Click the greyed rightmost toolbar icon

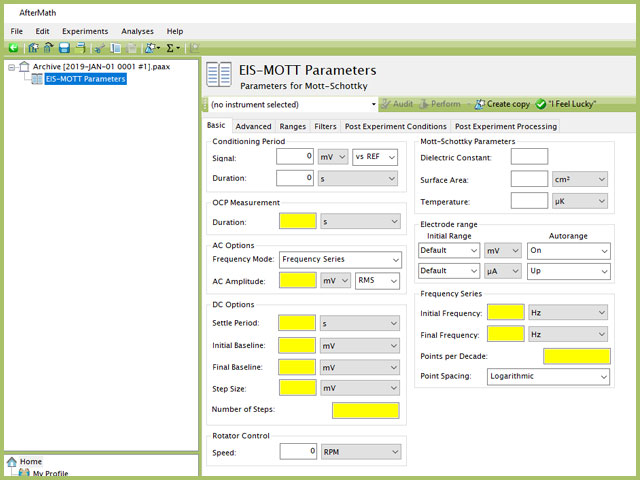click(x=194, y=48)
